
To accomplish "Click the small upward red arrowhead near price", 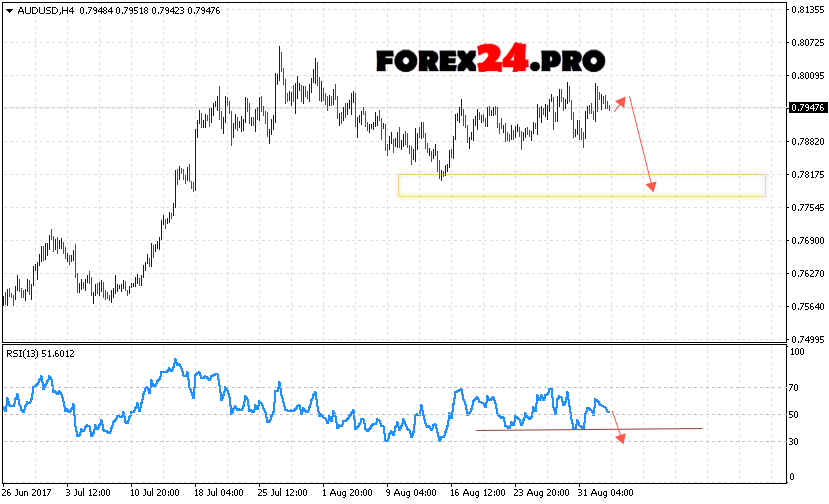I will [625, 99].
